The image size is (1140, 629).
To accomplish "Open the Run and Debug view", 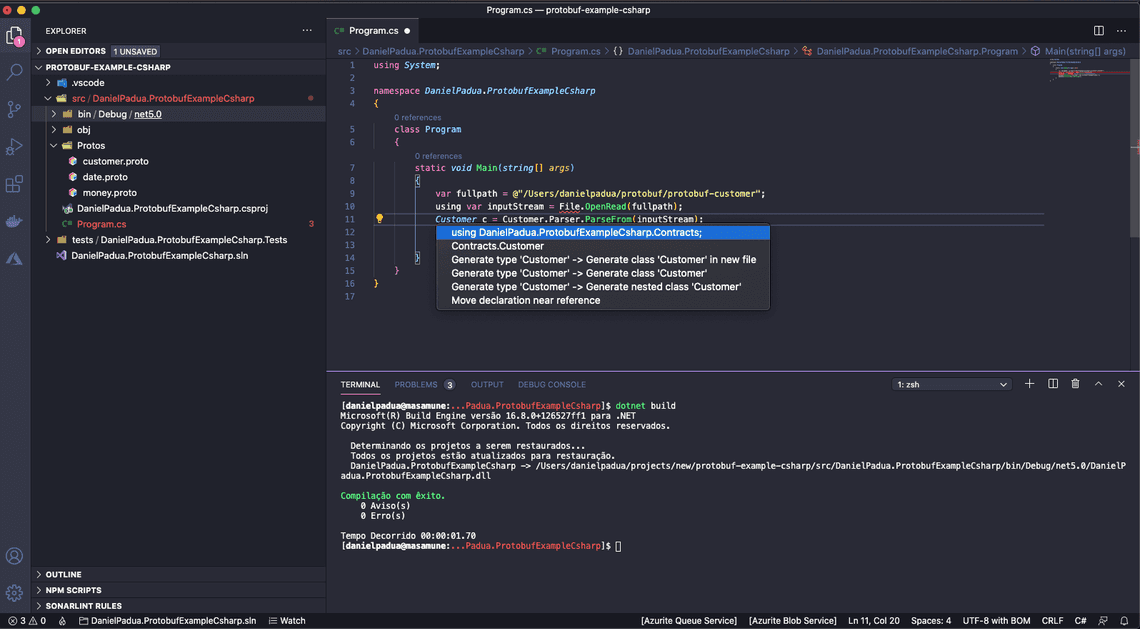I will (14, 146).
